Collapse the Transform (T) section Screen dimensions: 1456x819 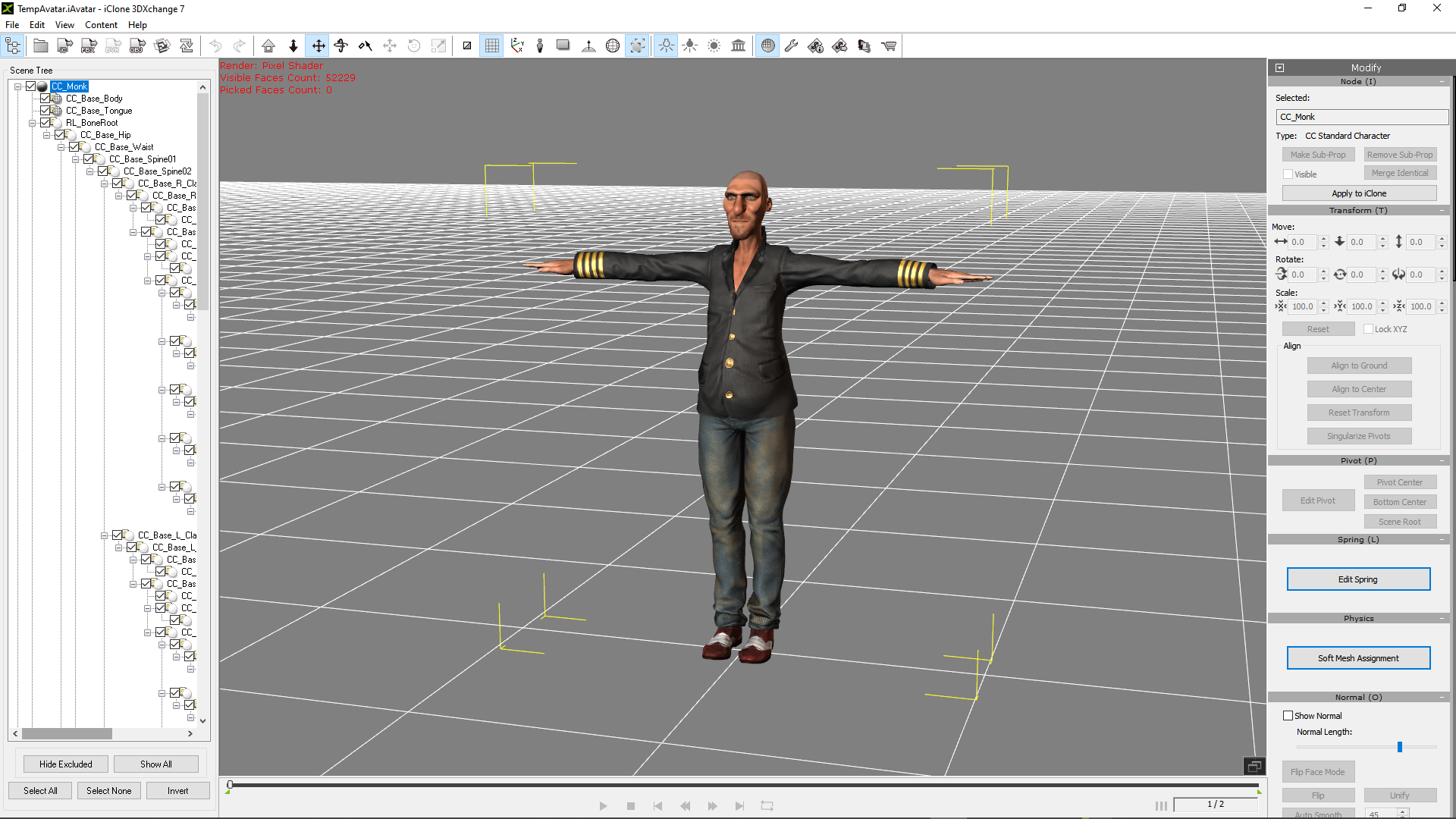[x=1442, y=211]
